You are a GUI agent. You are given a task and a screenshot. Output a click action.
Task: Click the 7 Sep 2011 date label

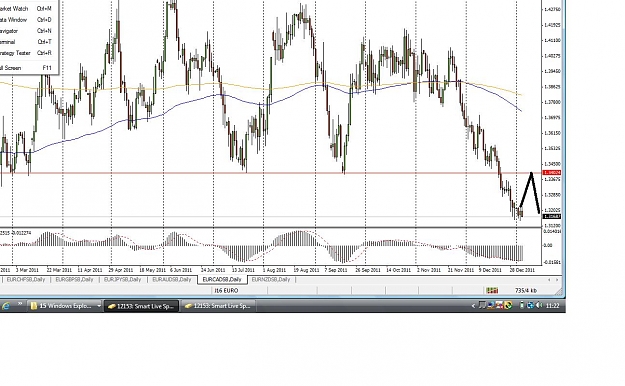pyautogui.click(x=336, y=270)
